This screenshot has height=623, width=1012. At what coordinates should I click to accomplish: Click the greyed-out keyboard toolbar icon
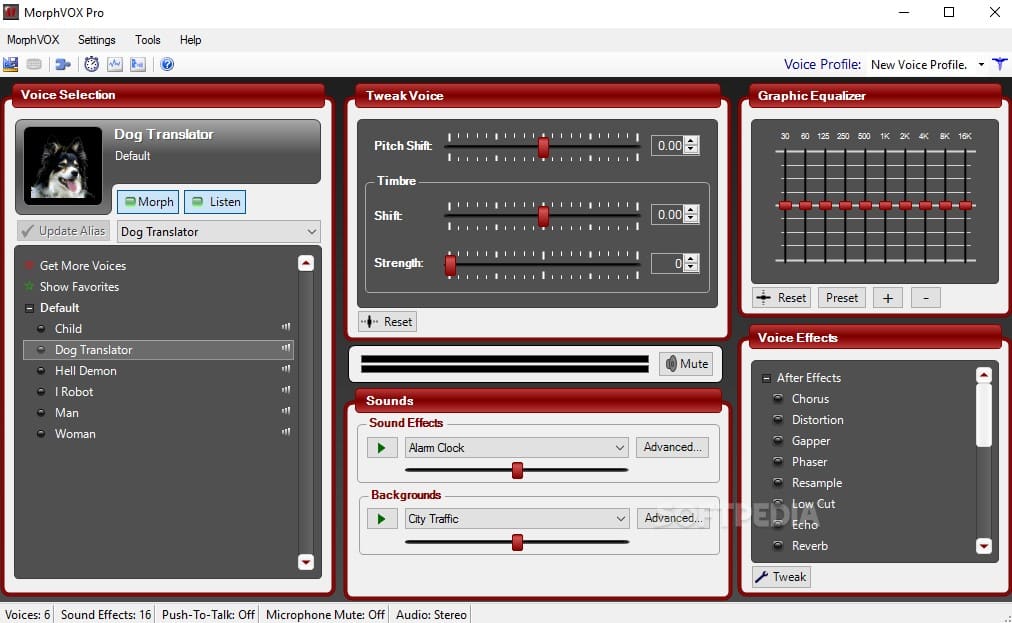pyautogui.click(x=34, y=64)
